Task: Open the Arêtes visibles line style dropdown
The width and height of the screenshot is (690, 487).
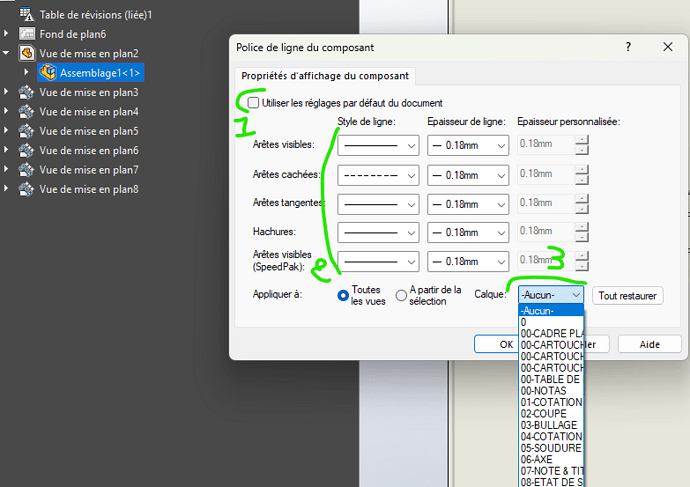Action: coord(378,145)
